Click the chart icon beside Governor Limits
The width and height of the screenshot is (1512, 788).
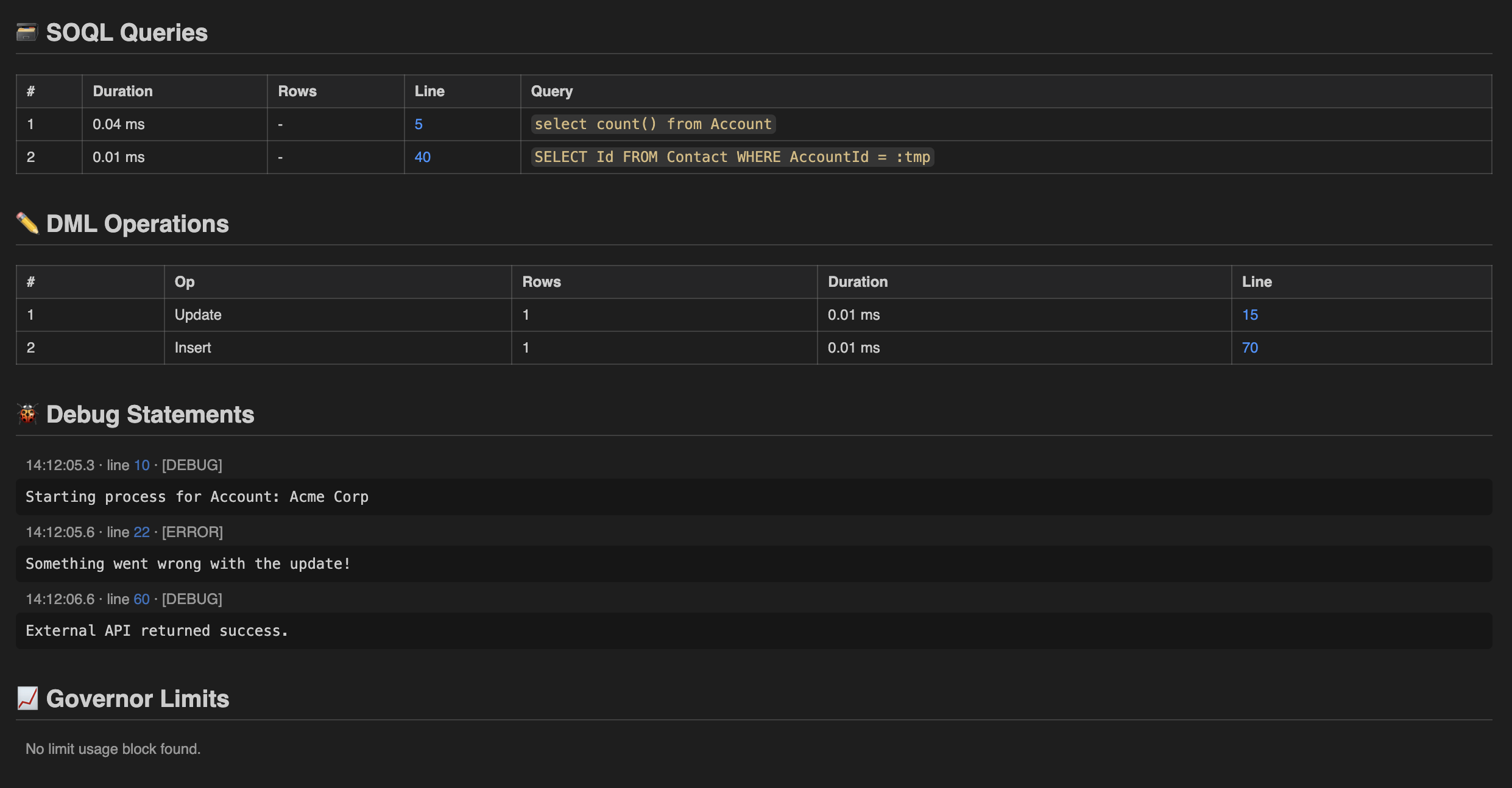point(27,698)
